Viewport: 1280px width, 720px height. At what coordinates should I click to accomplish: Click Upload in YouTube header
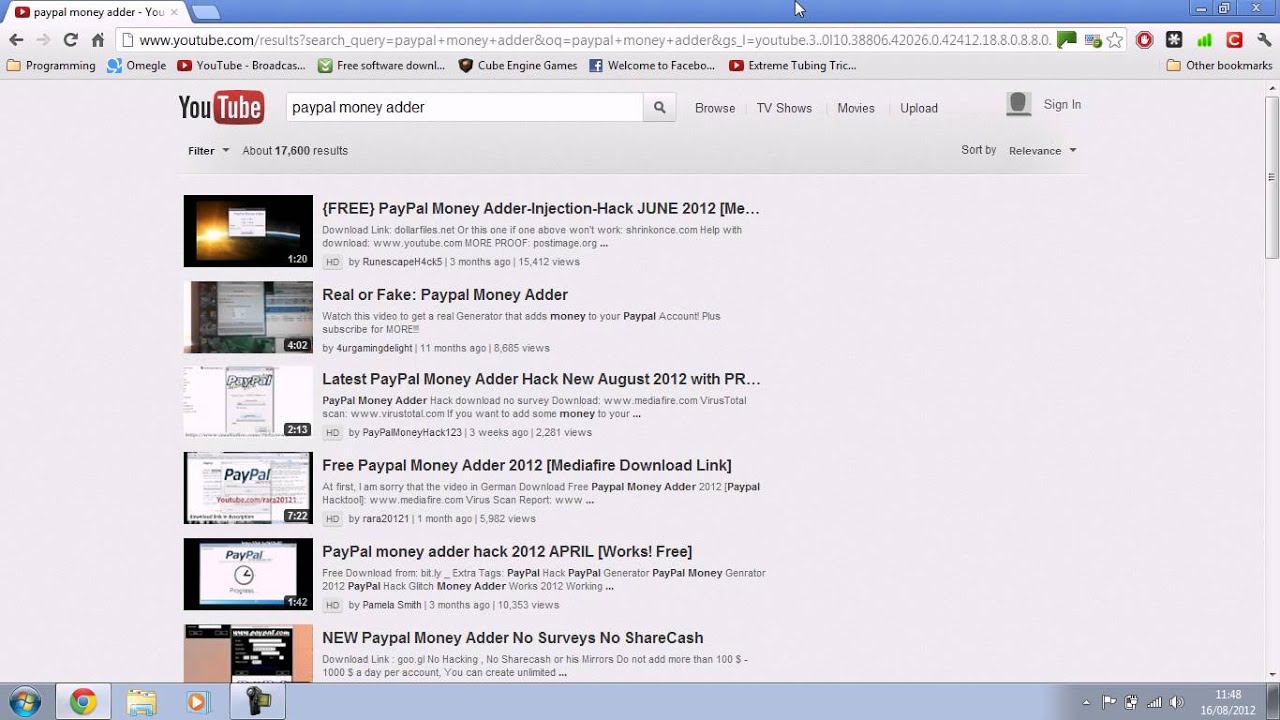coord(919,108)
